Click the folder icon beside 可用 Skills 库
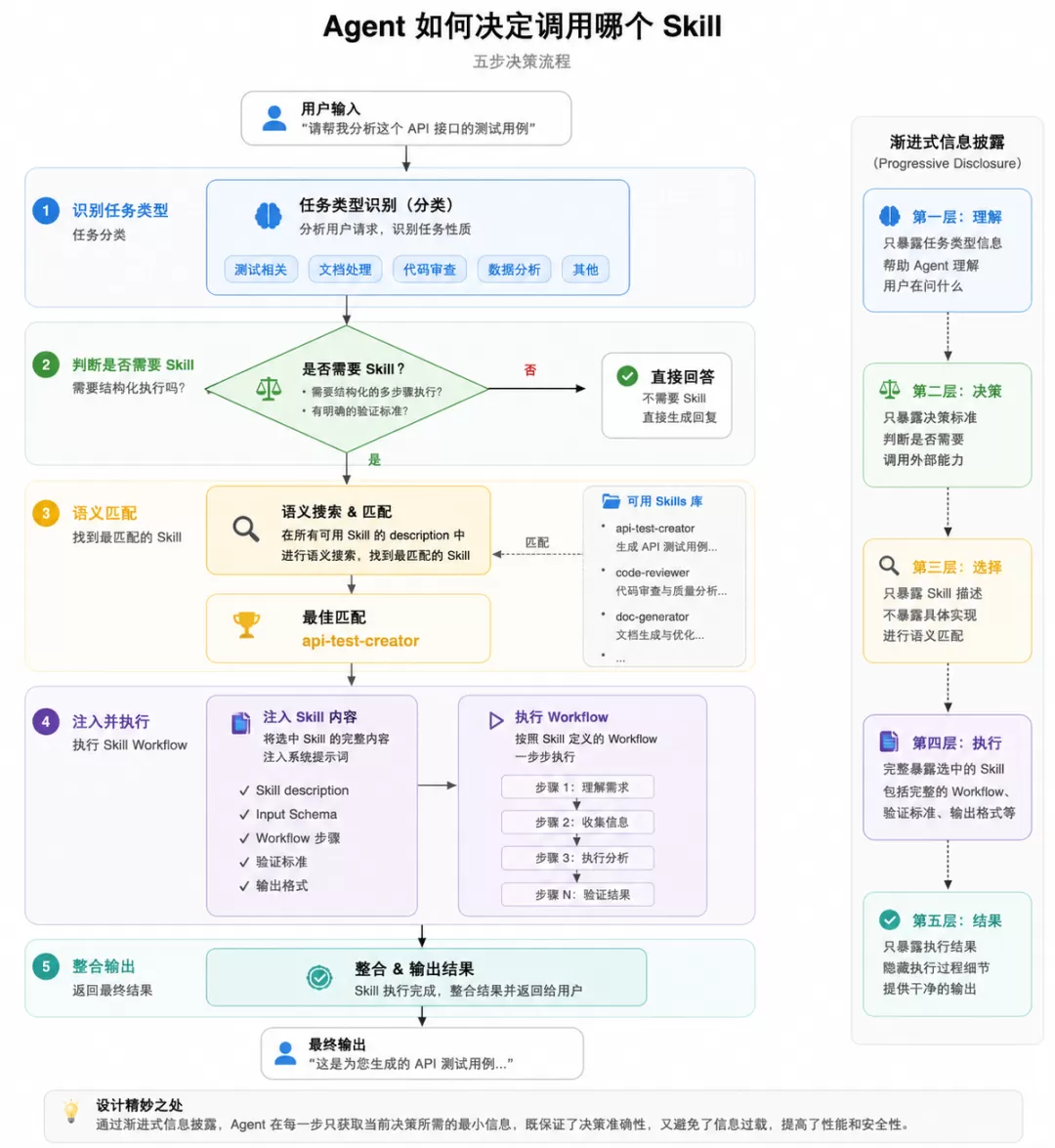Screen dimensions: 1055x1148 tap(611, 501)
